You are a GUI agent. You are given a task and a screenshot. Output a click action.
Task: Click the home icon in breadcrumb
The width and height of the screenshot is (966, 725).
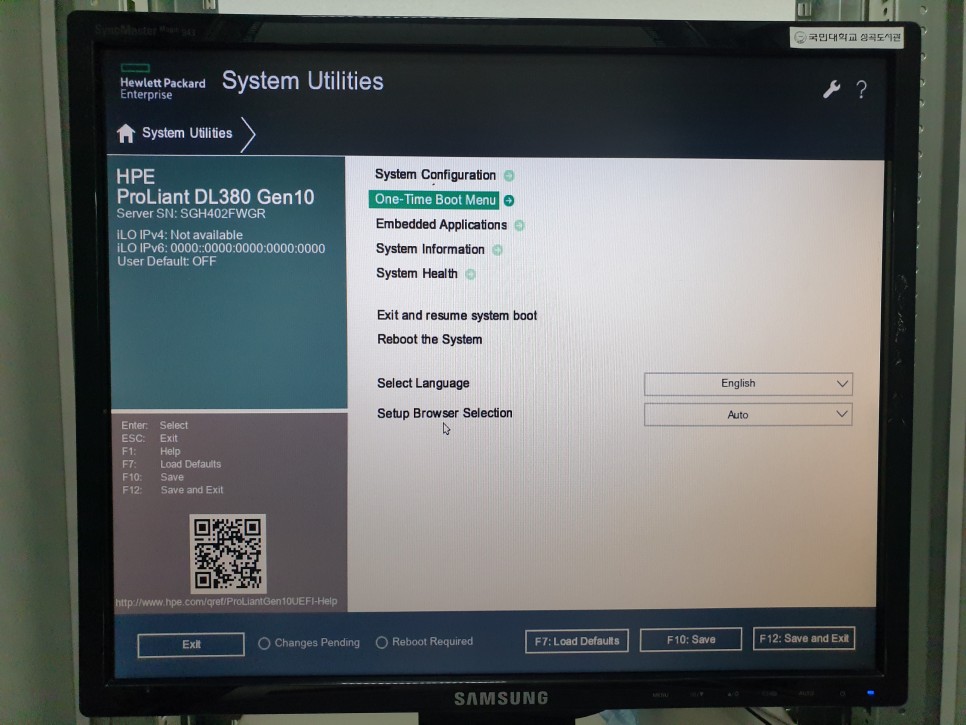tap(126, 133)
